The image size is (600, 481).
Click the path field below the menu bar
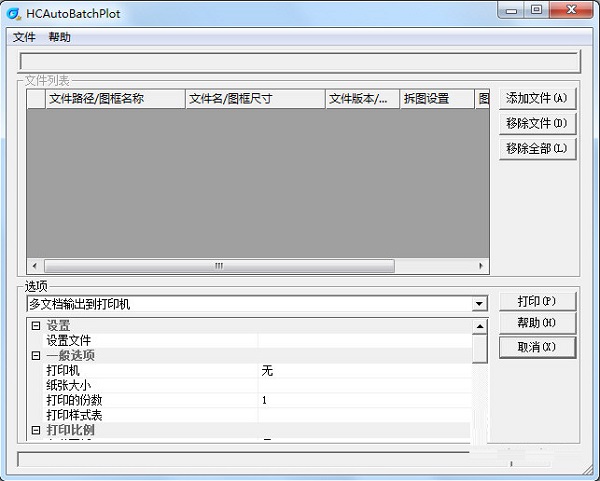[x=300, y=62]
